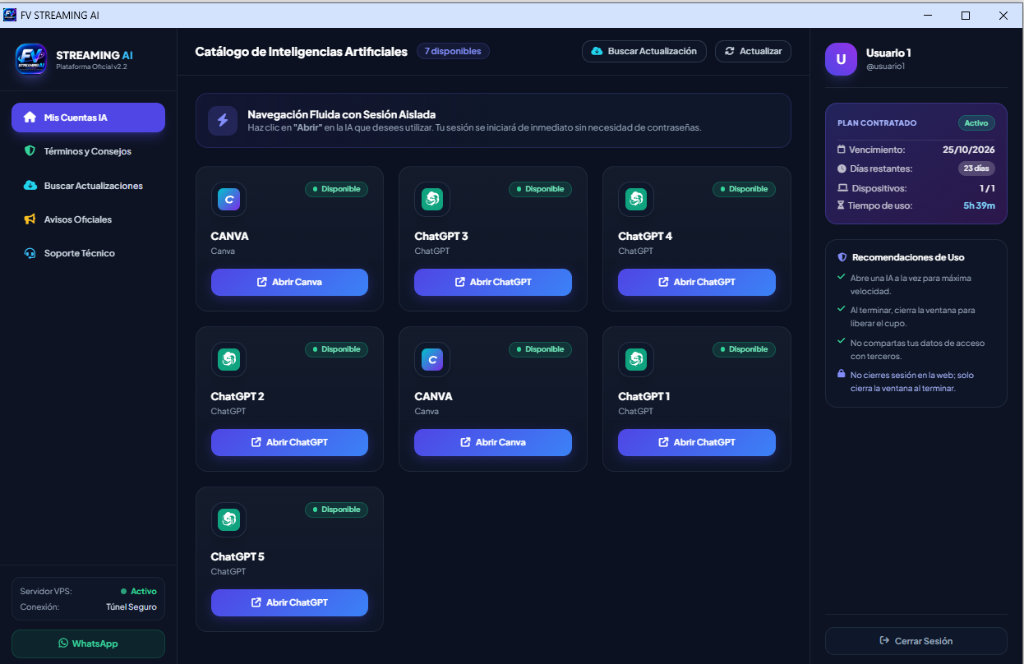Click the lock icon beside 'No cierres sesión'
Image resolution: width=1024 pixels, height=664 pixels.
coord(841,374)
